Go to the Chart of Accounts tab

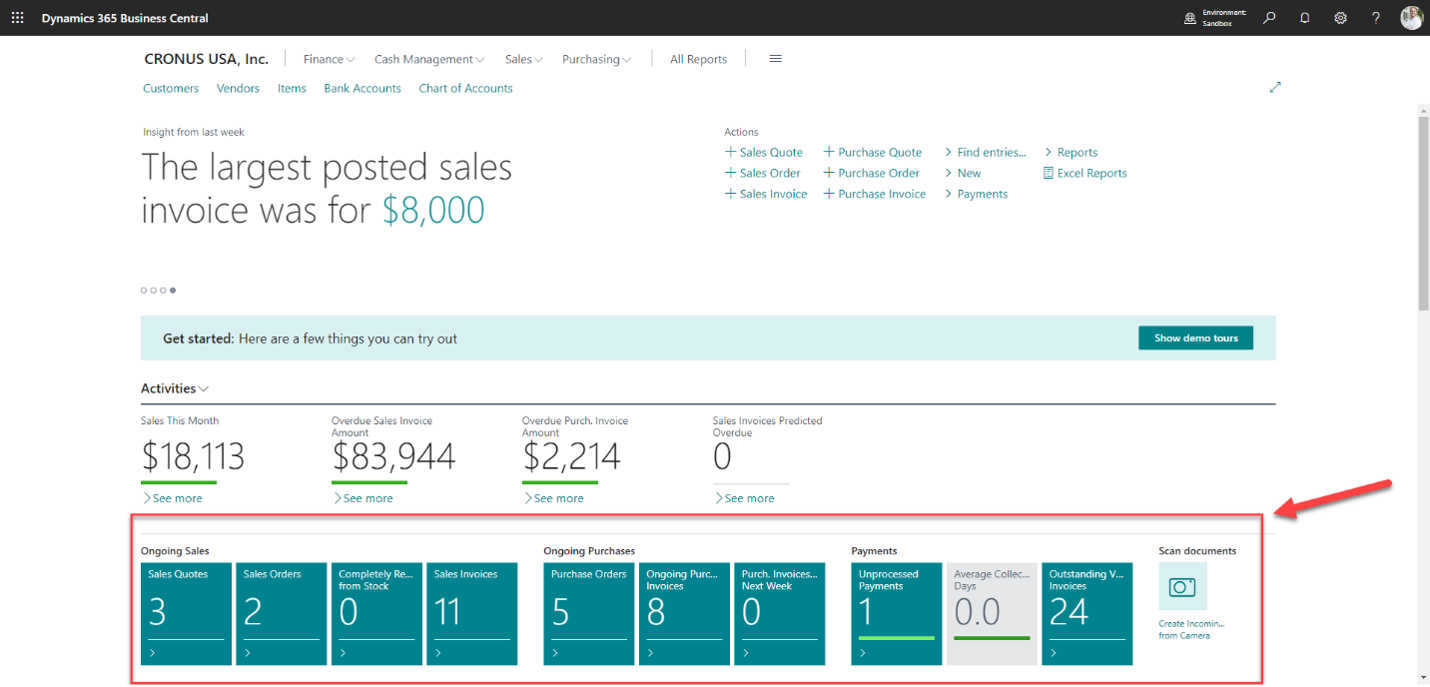point(465,88)
